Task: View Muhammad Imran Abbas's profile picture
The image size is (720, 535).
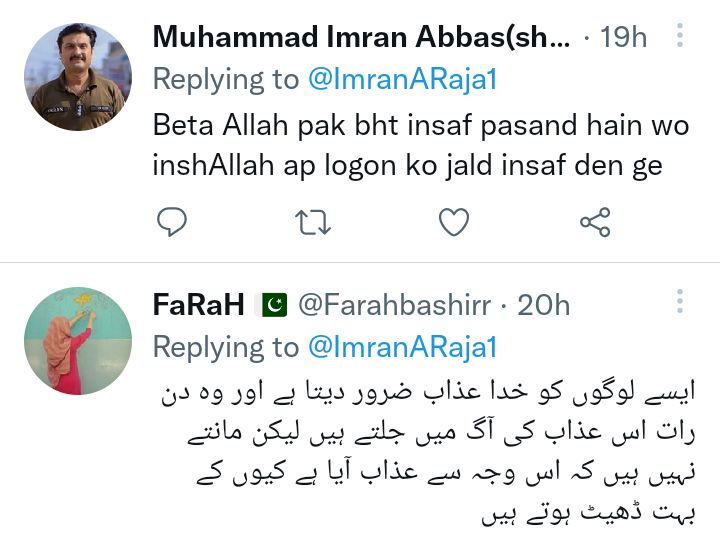Action: (78, 77)
